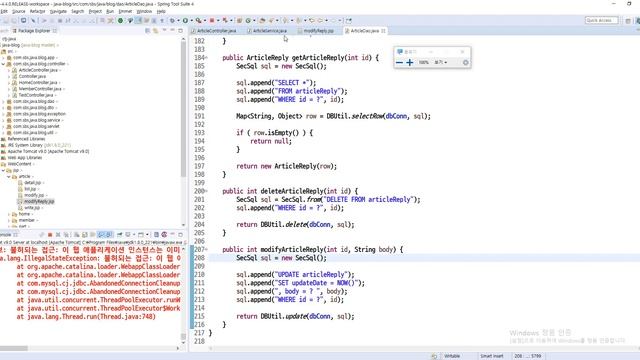Toggle Scroll Lock in Console toolbar

pos(84,235)
